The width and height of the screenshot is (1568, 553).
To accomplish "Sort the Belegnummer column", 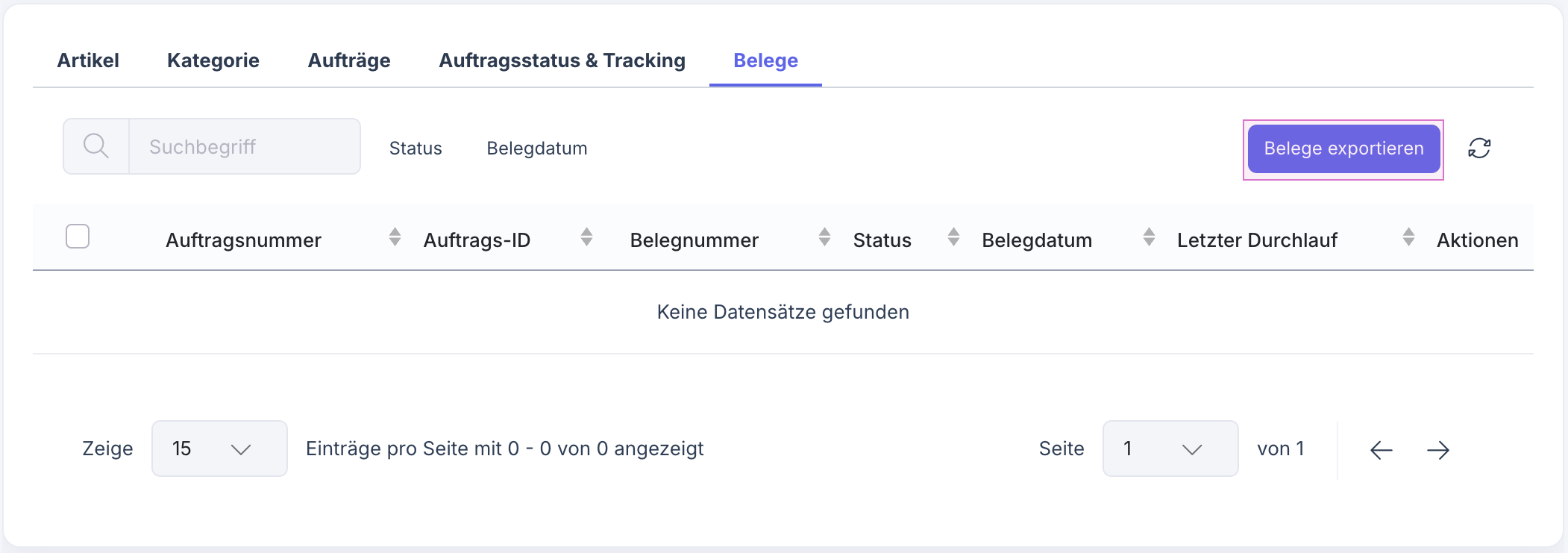I will 825,237.
